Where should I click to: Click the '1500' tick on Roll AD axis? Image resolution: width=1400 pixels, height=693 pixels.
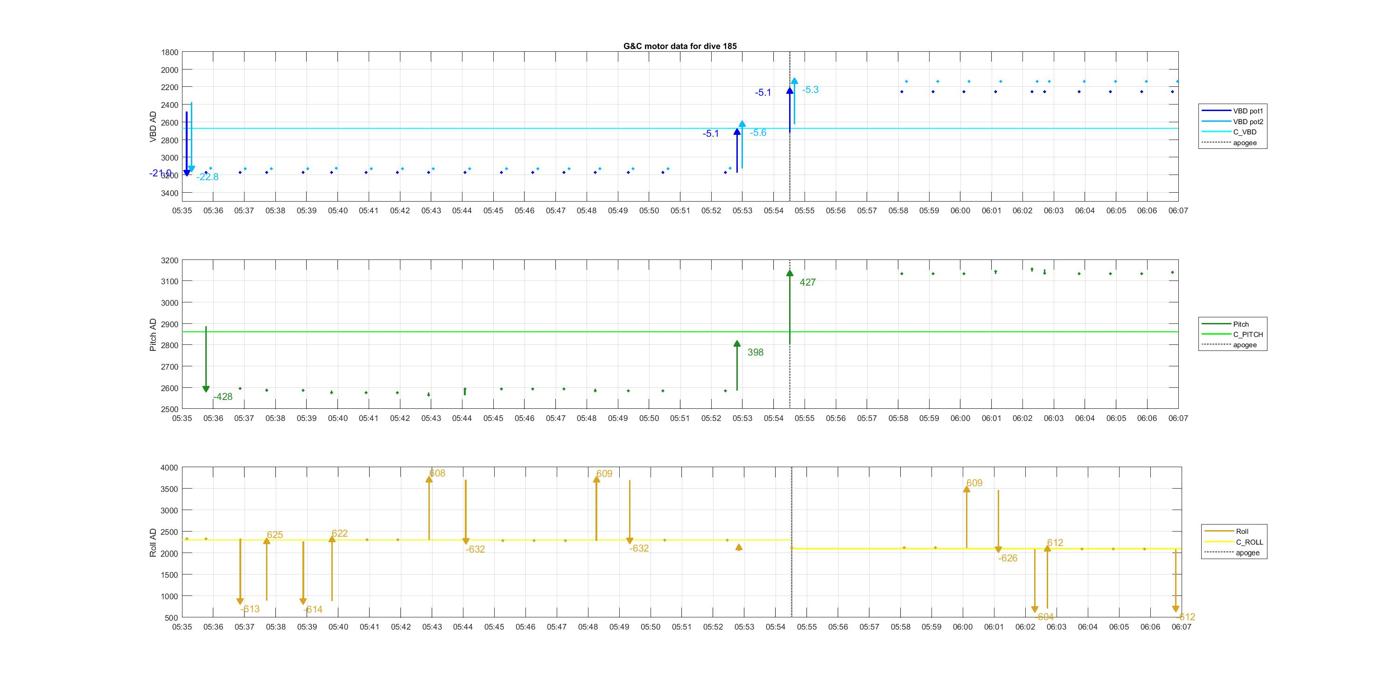point(170,575)
